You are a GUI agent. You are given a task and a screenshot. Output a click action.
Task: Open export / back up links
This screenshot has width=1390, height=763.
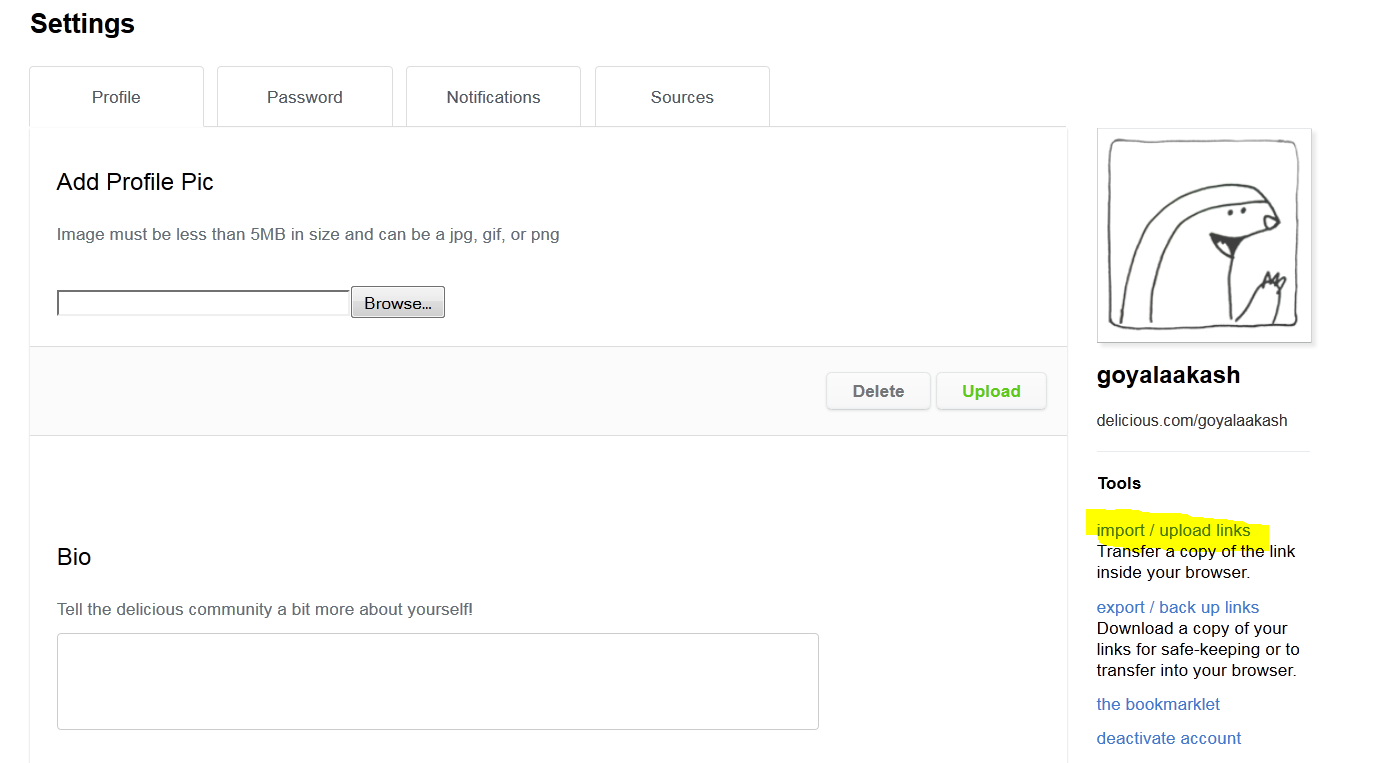coord(1178,607)
